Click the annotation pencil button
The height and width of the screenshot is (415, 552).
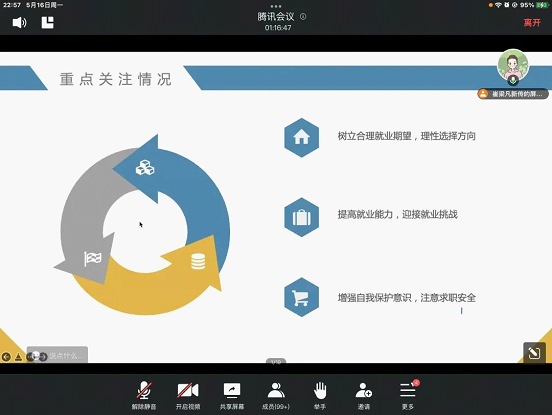[x=534, y=352]
